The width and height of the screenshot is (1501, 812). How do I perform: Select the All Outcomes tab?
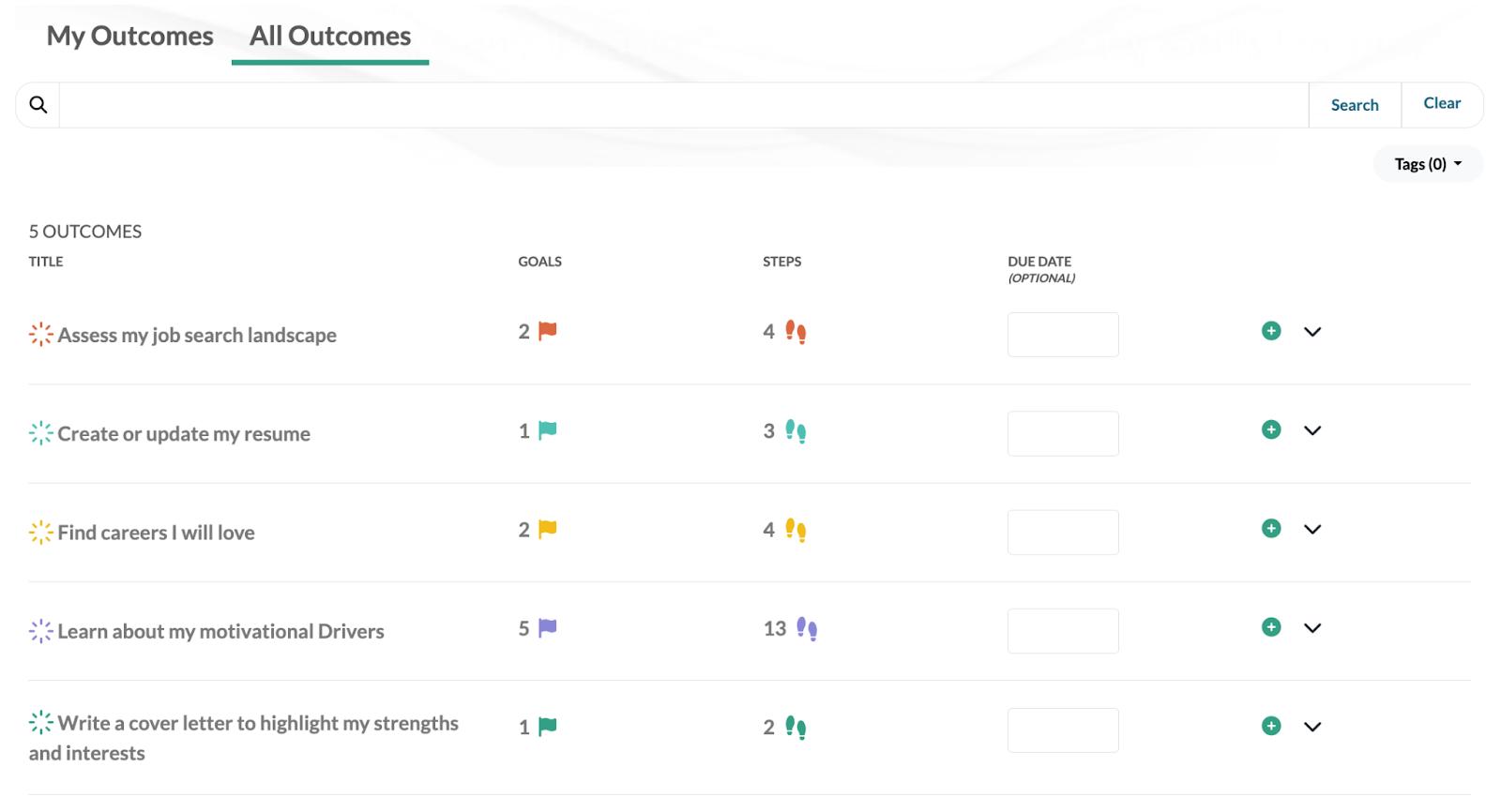point(330,36)
